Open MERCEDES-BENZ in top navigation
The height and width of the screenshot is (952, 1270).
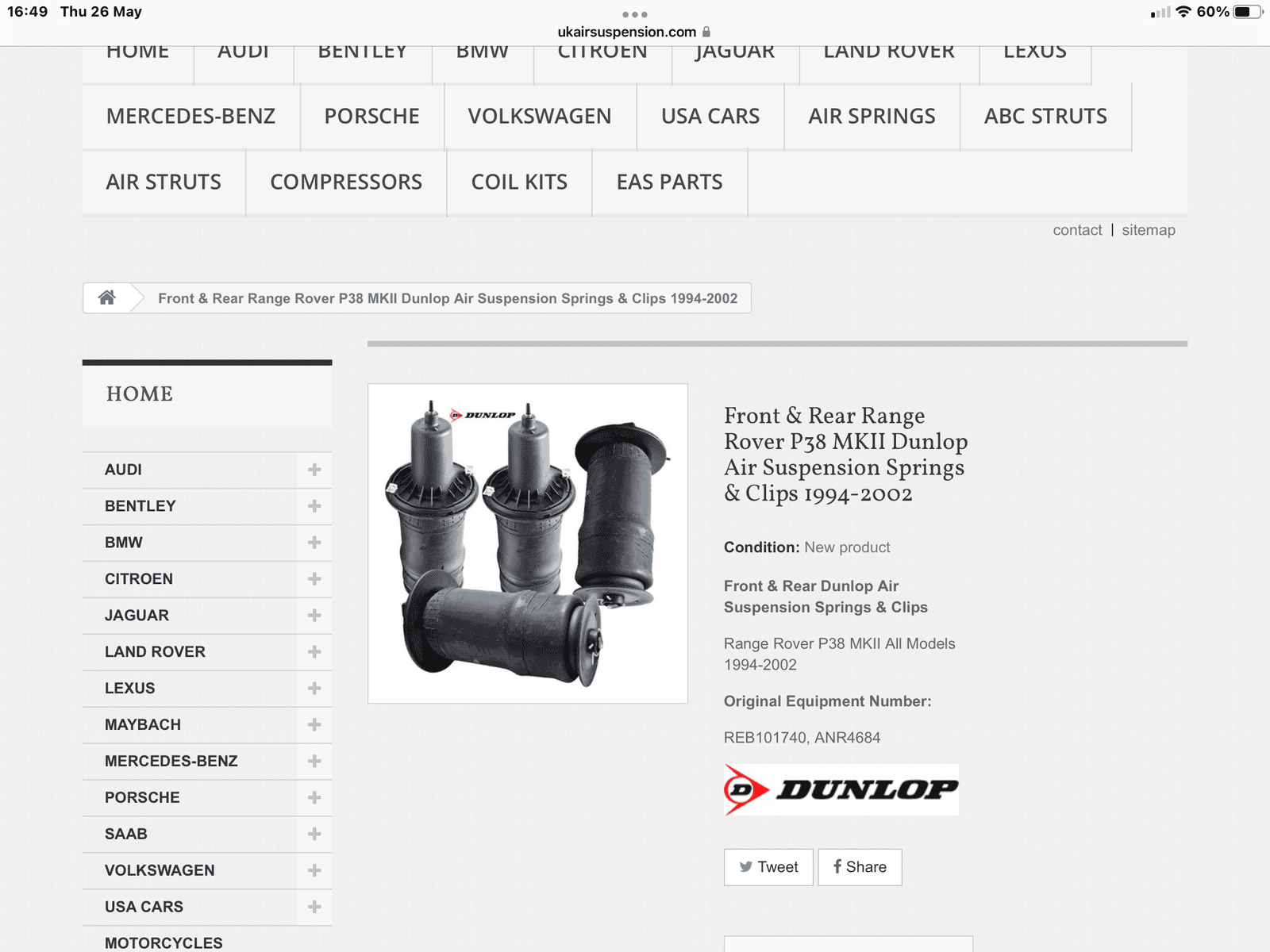(190, 117)
